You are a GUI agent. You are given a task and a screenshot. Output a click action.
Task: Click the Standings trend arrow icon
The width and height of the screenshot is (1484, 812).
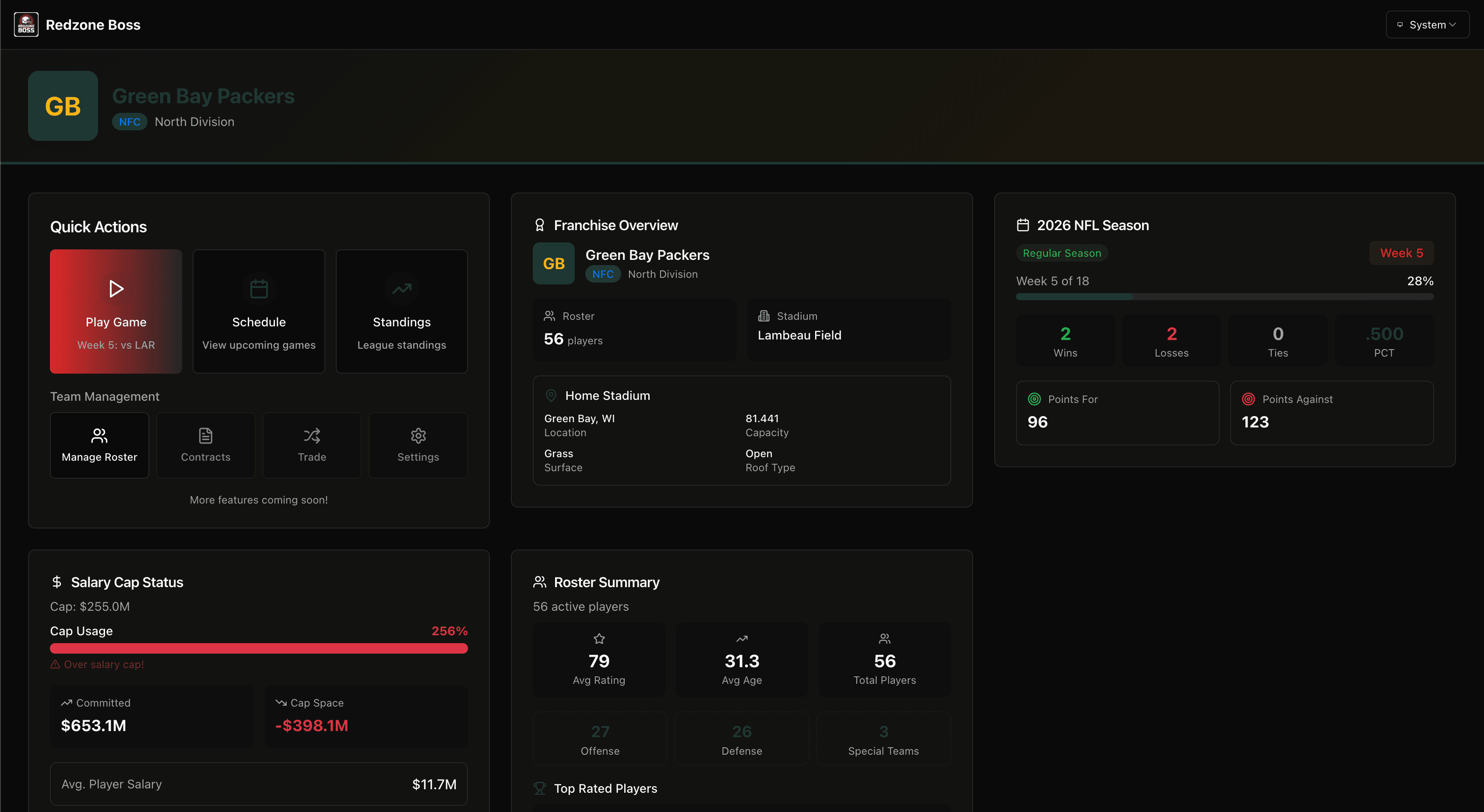[401, 288]
